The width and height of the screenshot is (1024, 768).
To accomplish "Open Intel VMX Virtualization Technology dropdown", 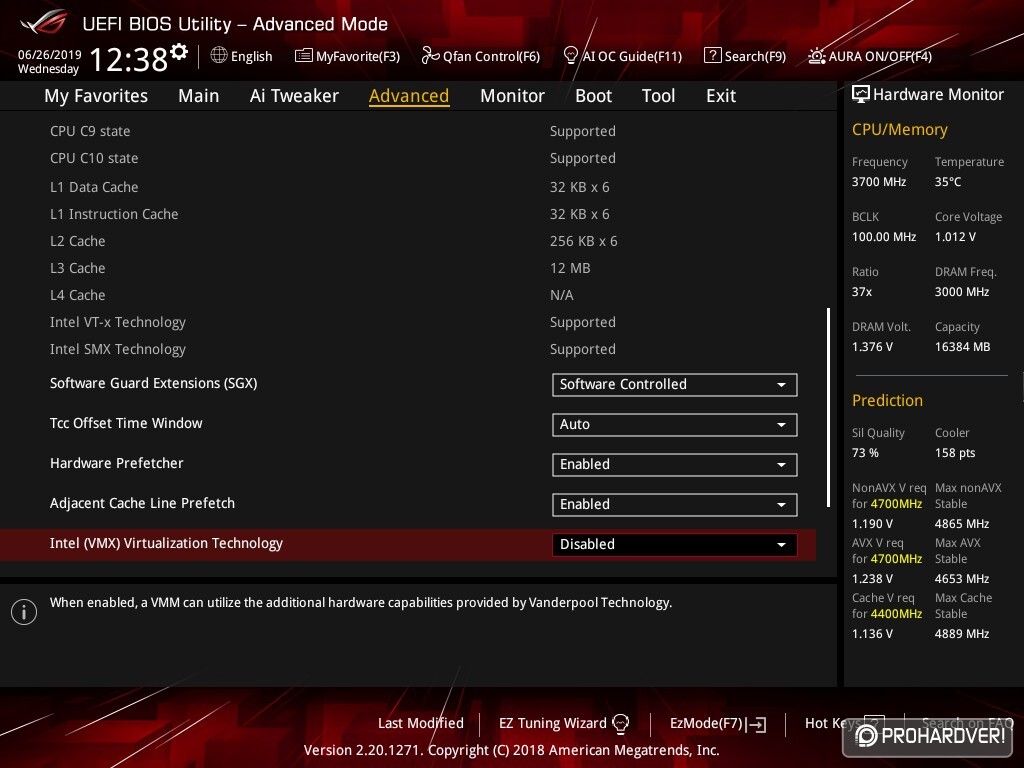I will [x=675, y=545].
